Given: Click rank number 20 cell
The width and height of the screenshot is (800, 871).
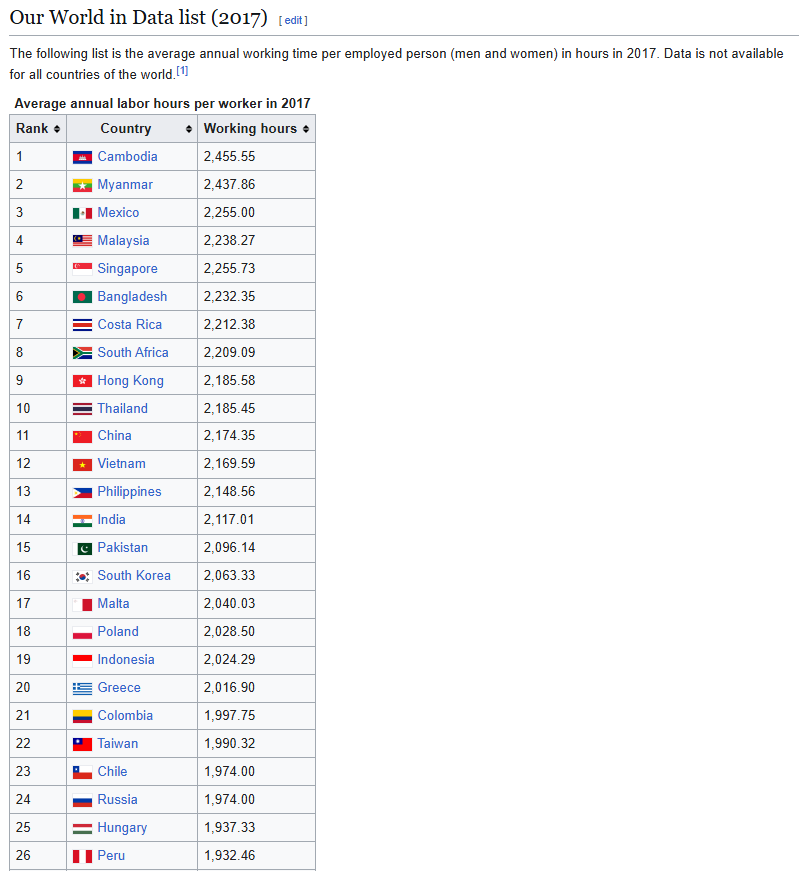Looking at the screenshot, I should 38,688.
